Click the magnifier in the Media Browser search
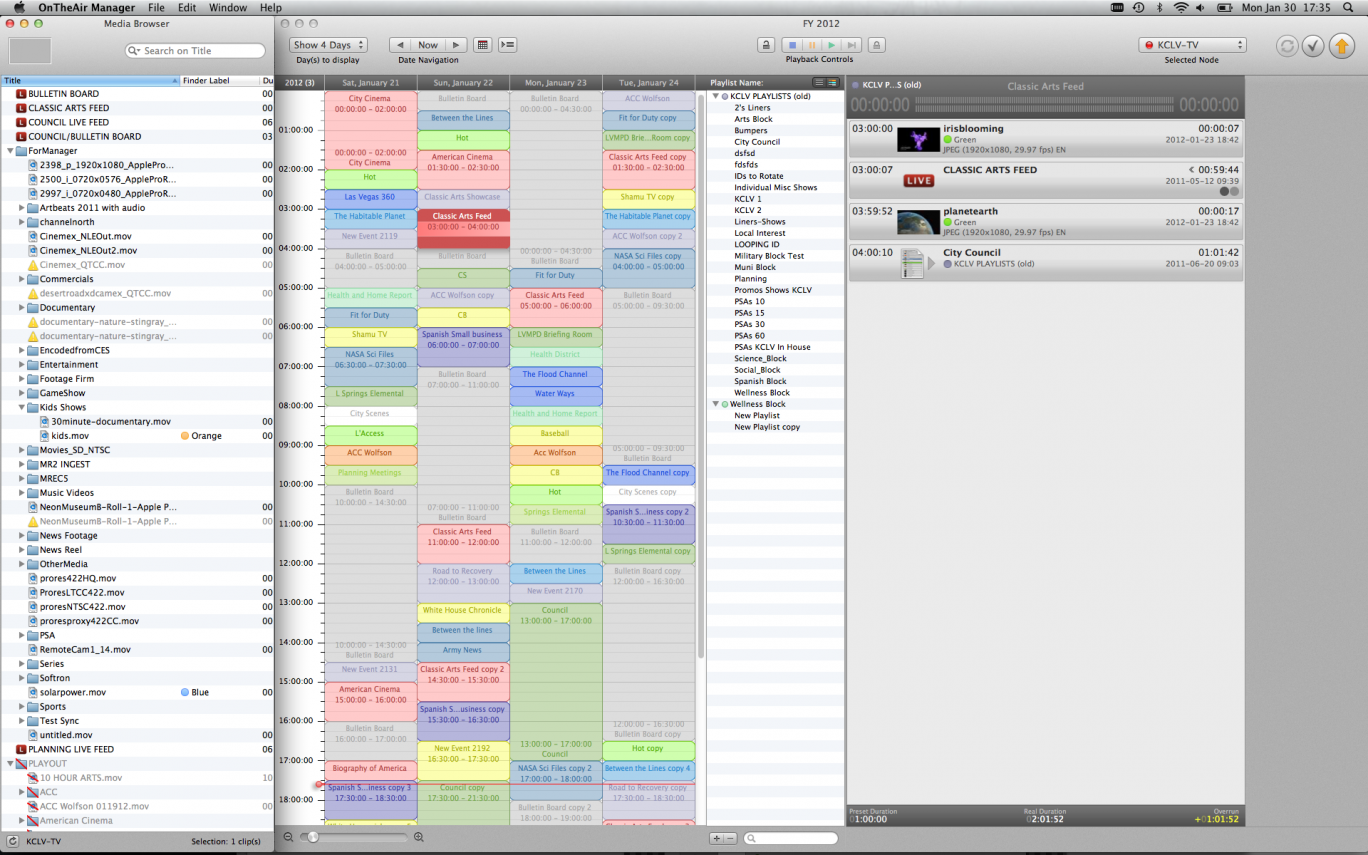This screenshot has height=855, width=1368. (x=135, y=51)
